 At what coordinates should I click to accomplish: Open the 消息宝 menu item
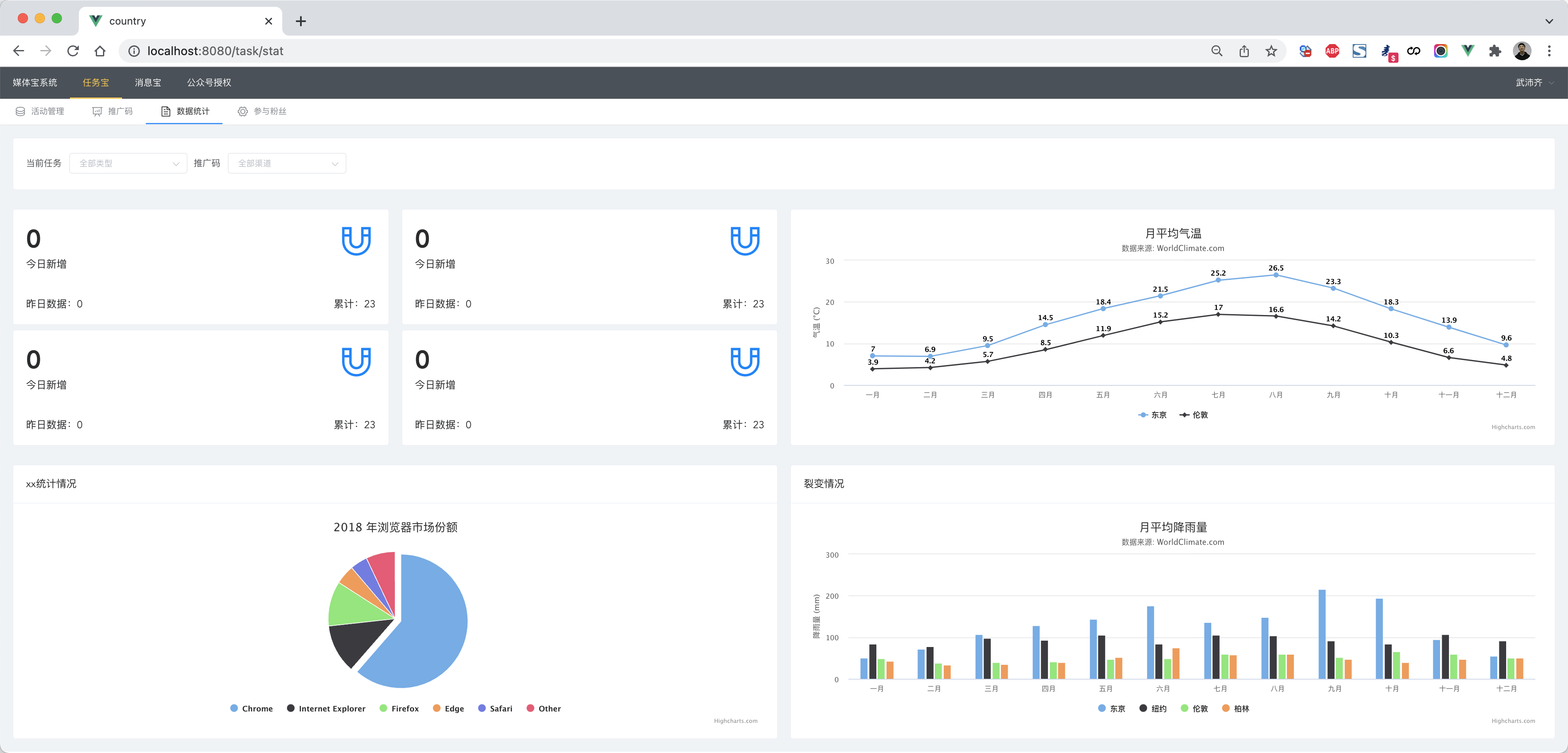click(148, 83)
